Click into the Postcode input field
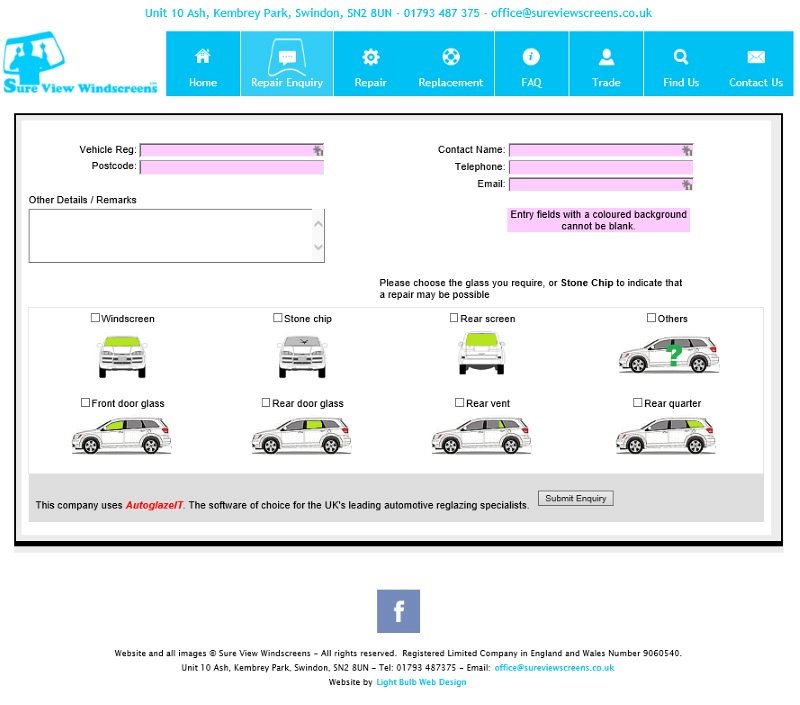Viewport: 800px width, 705px height. tap(231, 167)
